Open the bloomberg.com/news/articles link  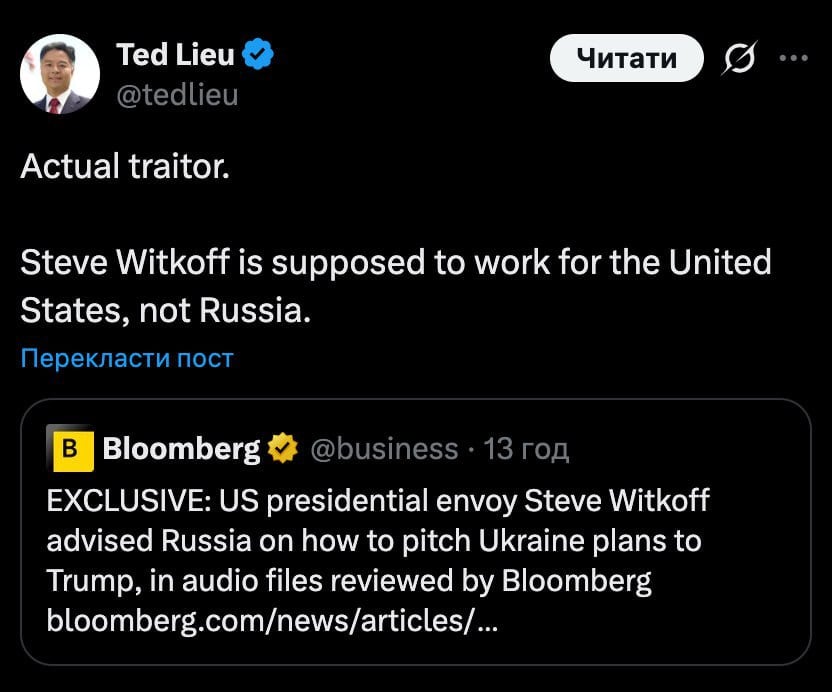point(273,622)
